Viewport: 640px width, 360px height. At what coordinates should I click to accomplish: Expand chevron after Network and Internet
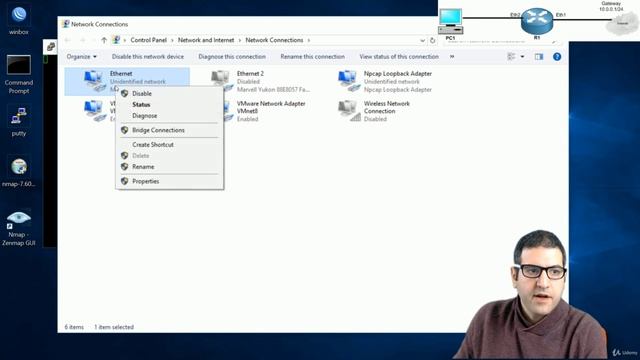click(240, 40)
